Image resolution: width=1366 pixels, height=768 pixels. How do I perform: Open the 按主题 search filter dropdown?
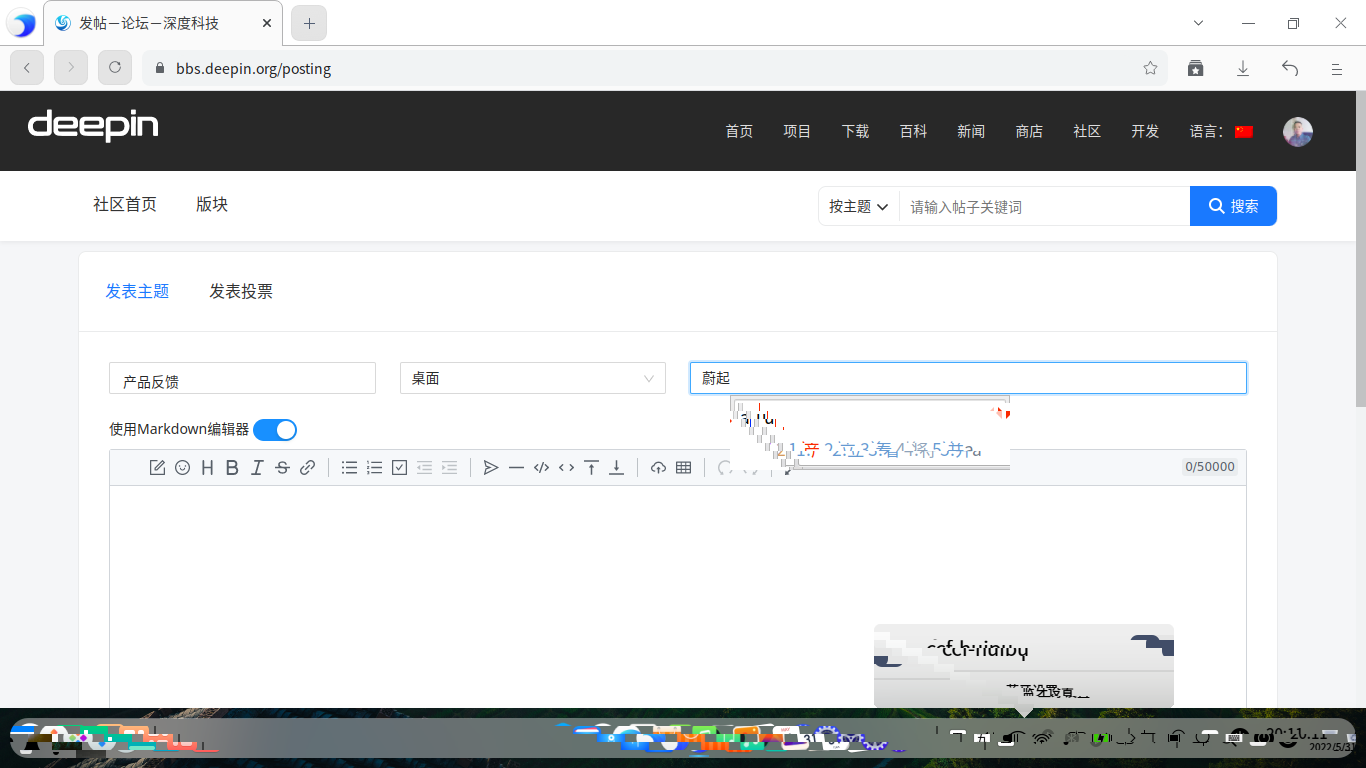coord(858,206)
